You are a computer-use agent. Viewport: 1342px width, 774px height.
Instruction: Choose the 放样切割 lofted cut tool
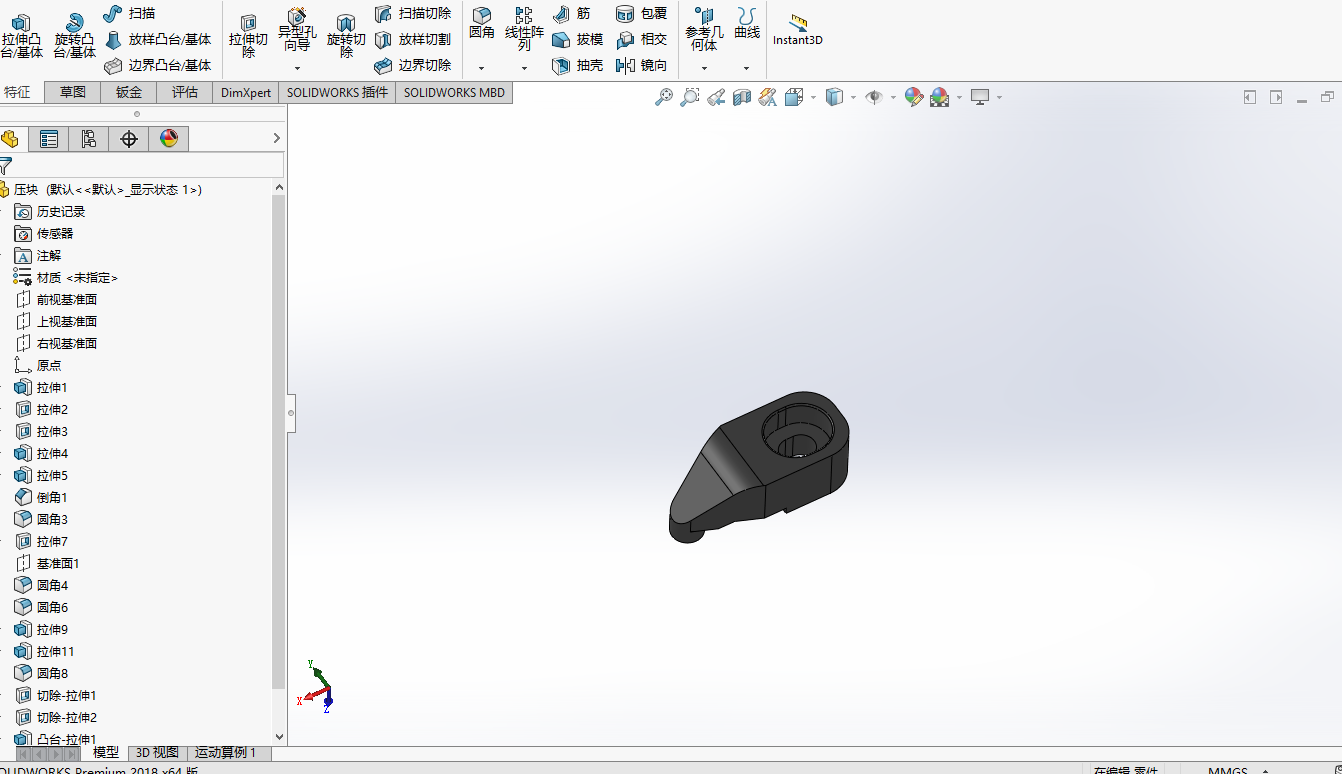(412, 40)
